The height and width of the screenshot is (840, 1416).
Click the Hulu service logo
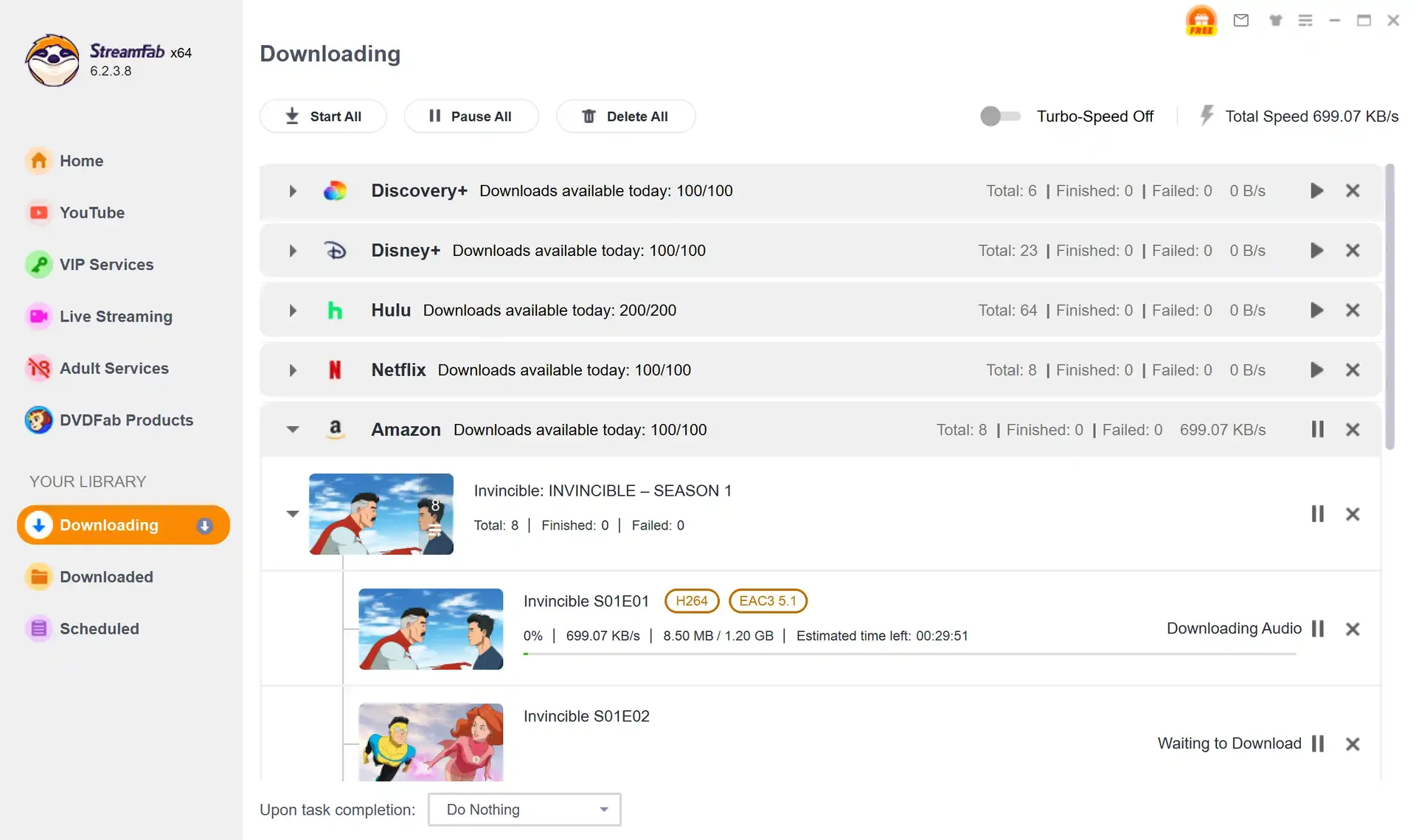[x=335, y=310]
